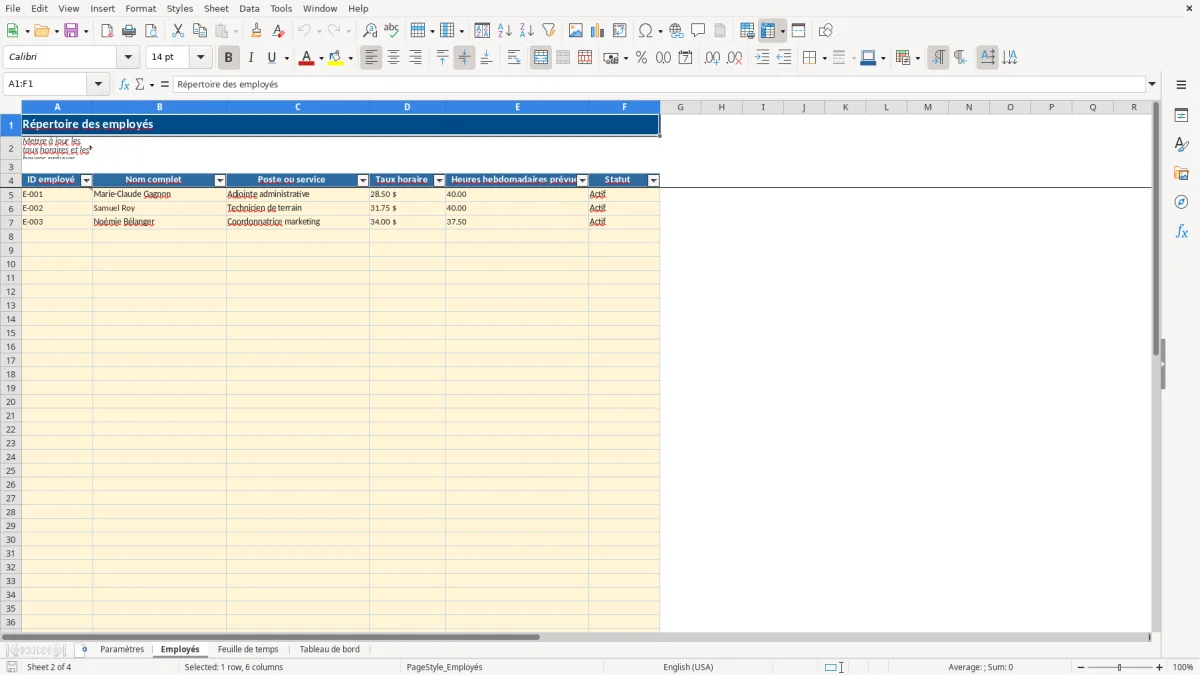
Task: Expand the formula bar
Action: pos(1152,85)
